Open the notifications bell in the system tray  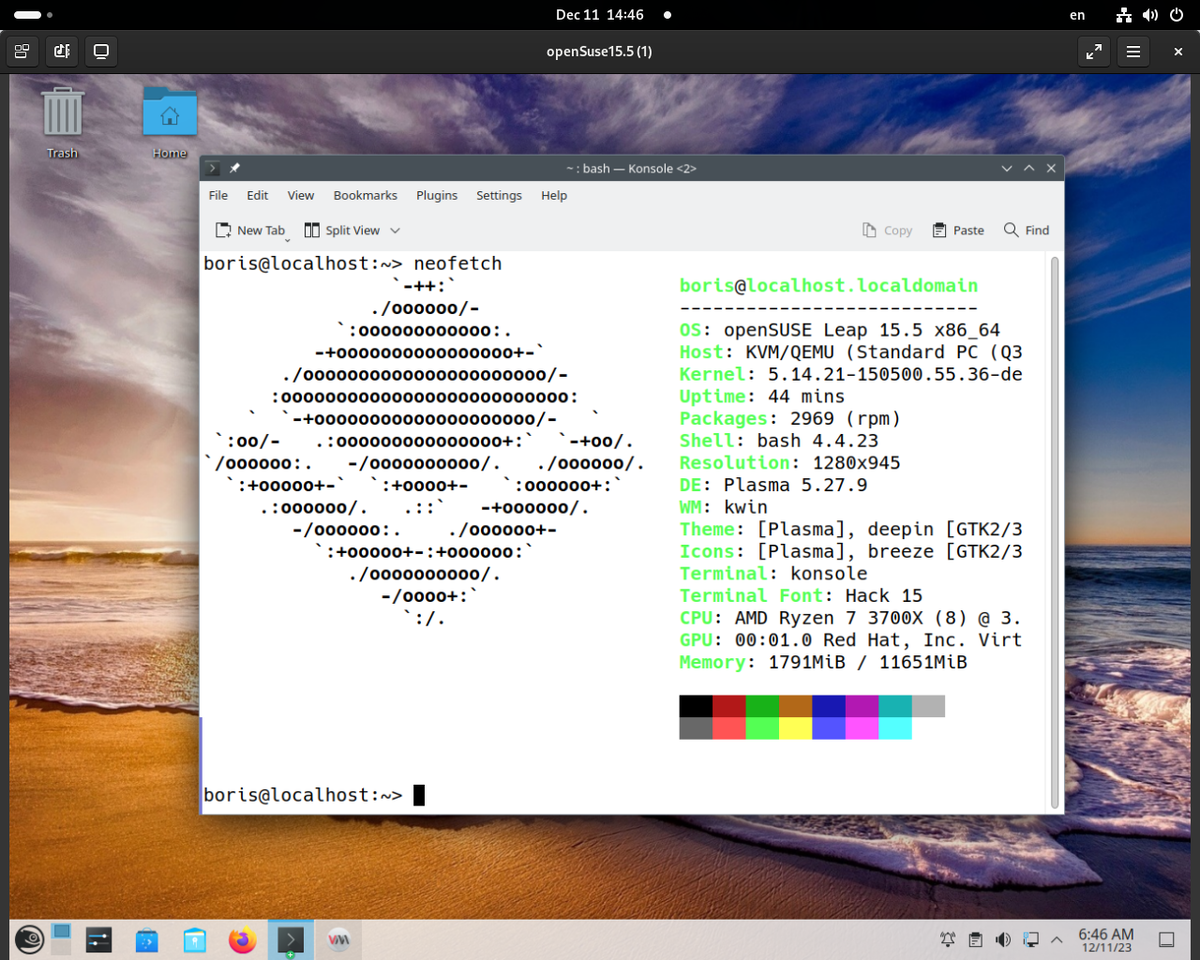point(948,940)
